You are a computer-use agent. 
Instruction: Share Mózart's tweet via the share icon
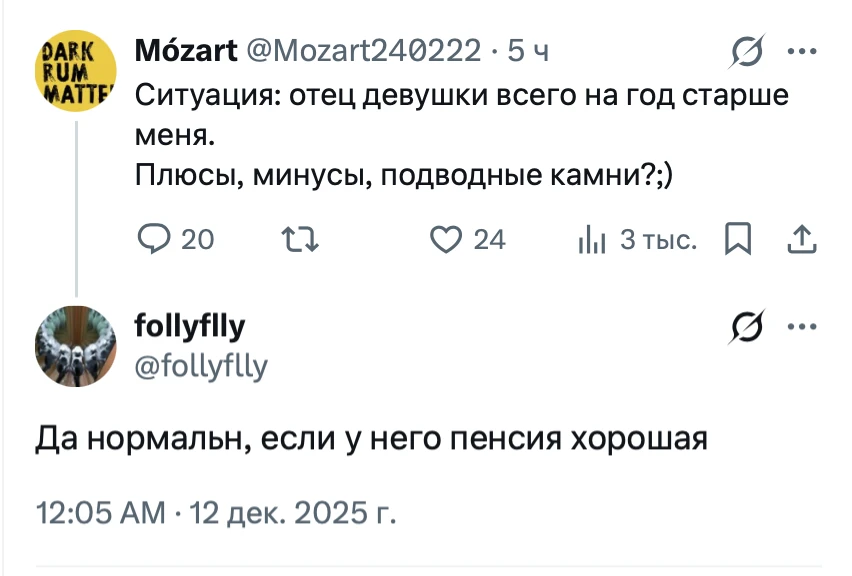pos(802,239)
